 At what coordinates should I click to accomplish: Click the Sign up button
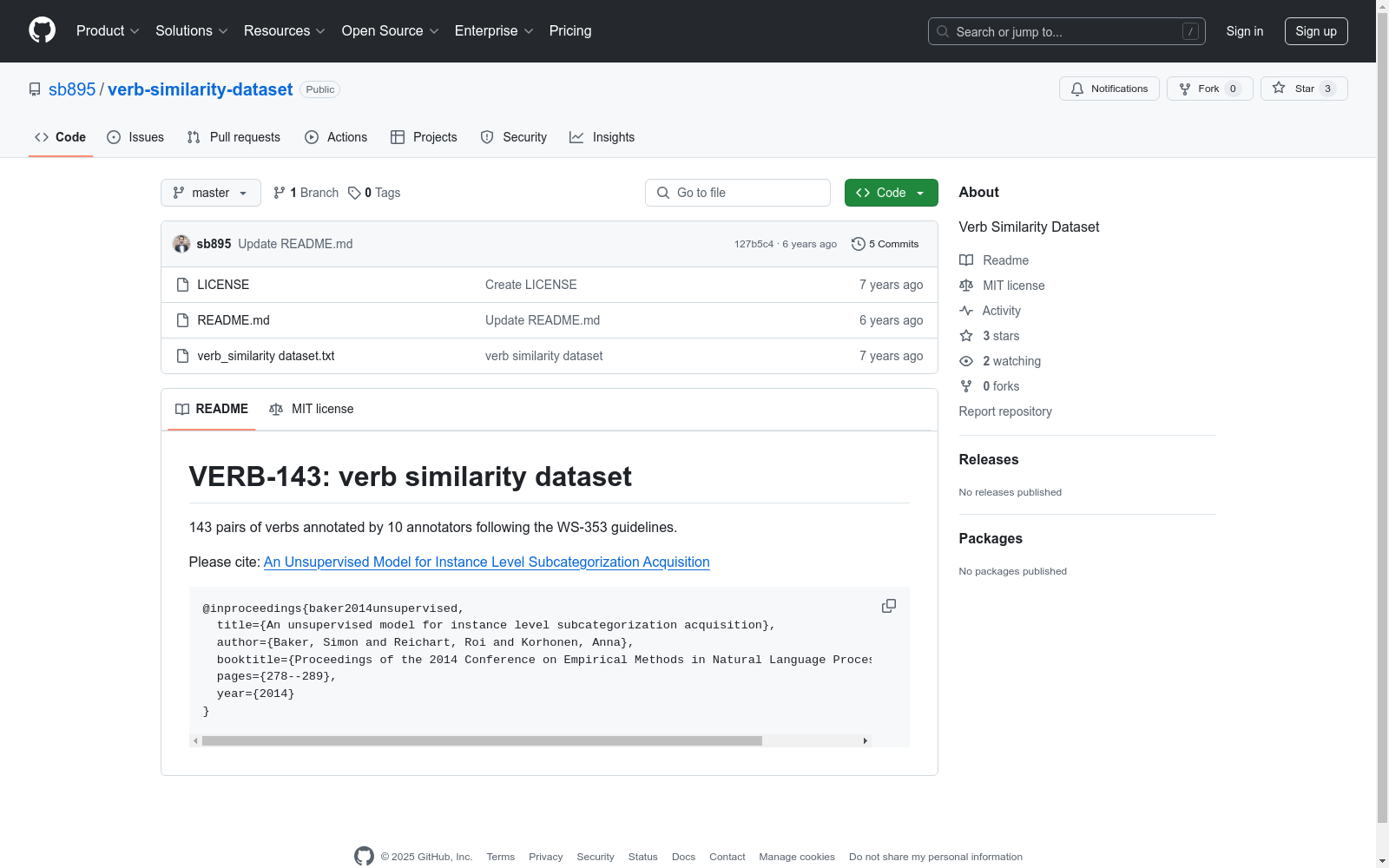[x=1316, y=31]
